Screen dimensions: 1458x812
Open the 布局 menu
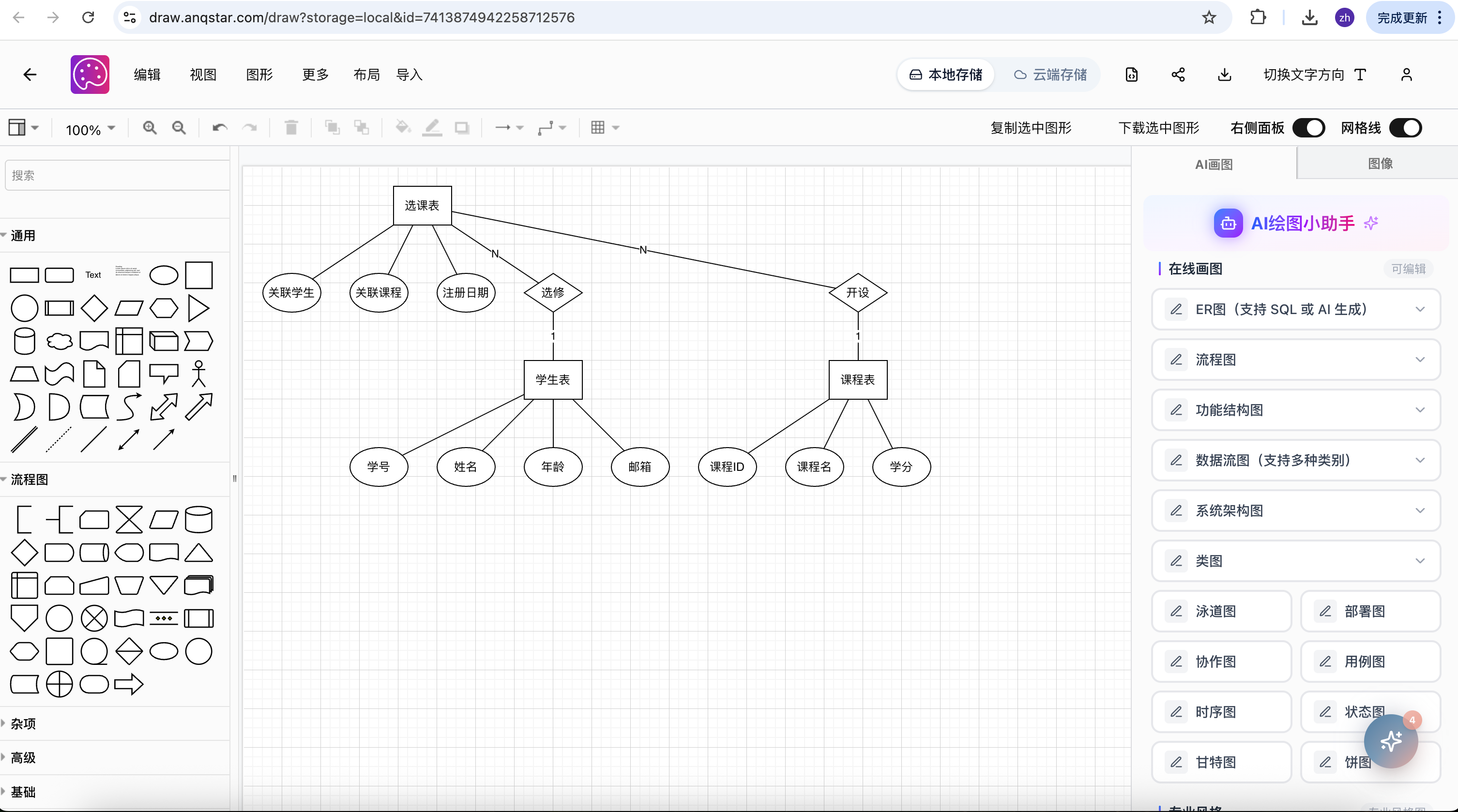(367, 74)
